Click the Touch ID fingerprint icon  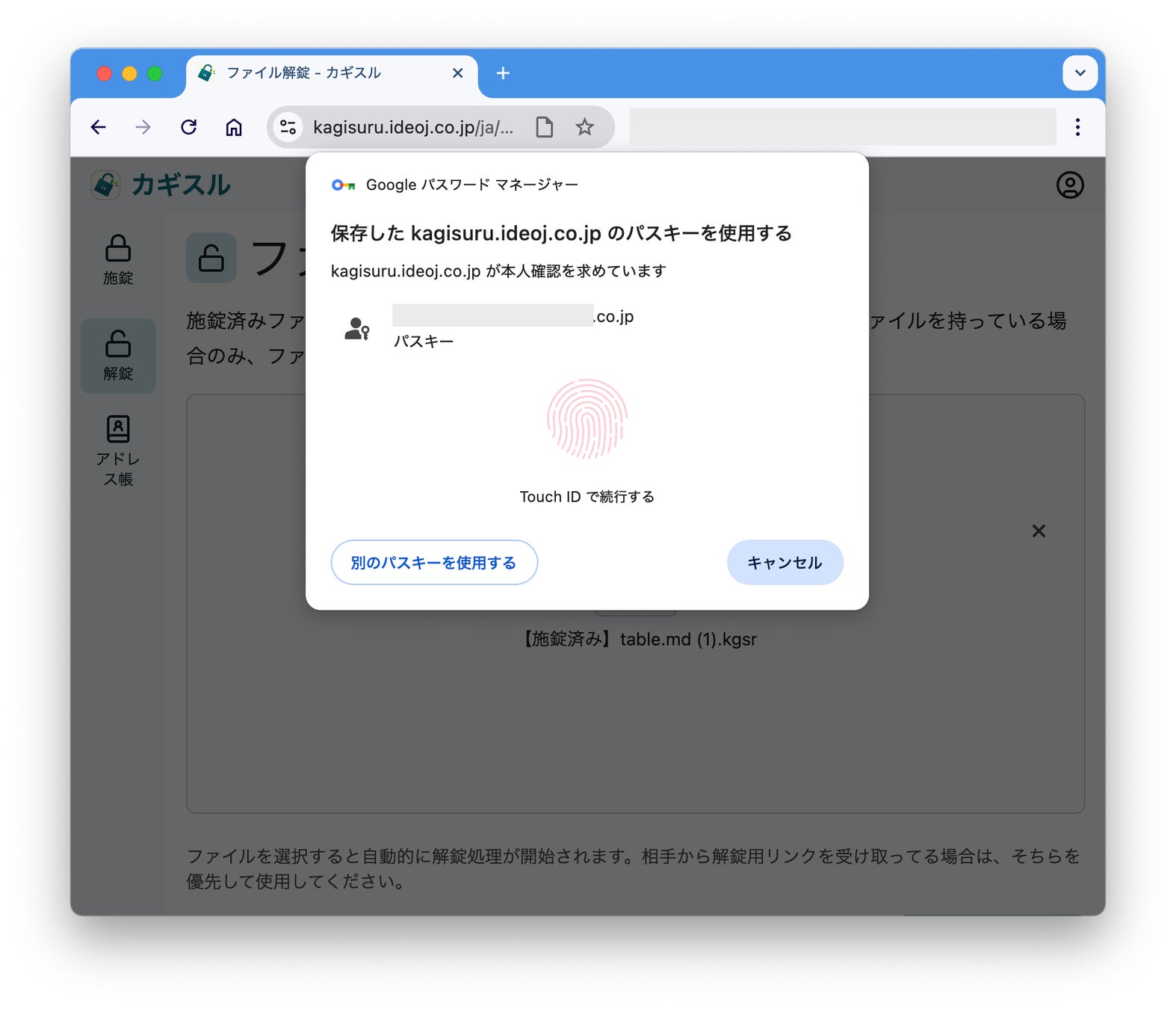[x=587, y=419]
